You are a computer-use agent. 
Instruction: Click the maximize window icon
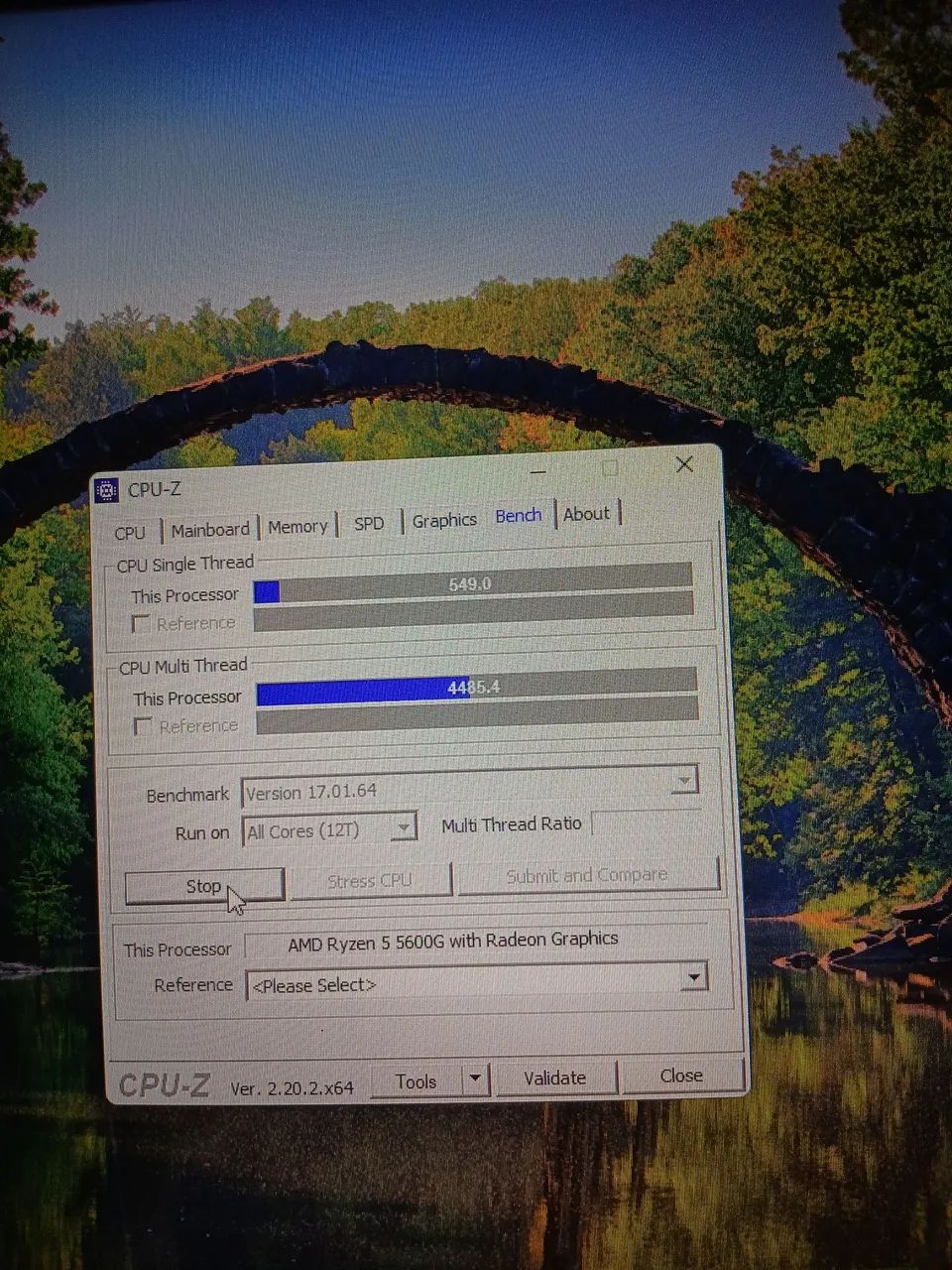[610, 467]
